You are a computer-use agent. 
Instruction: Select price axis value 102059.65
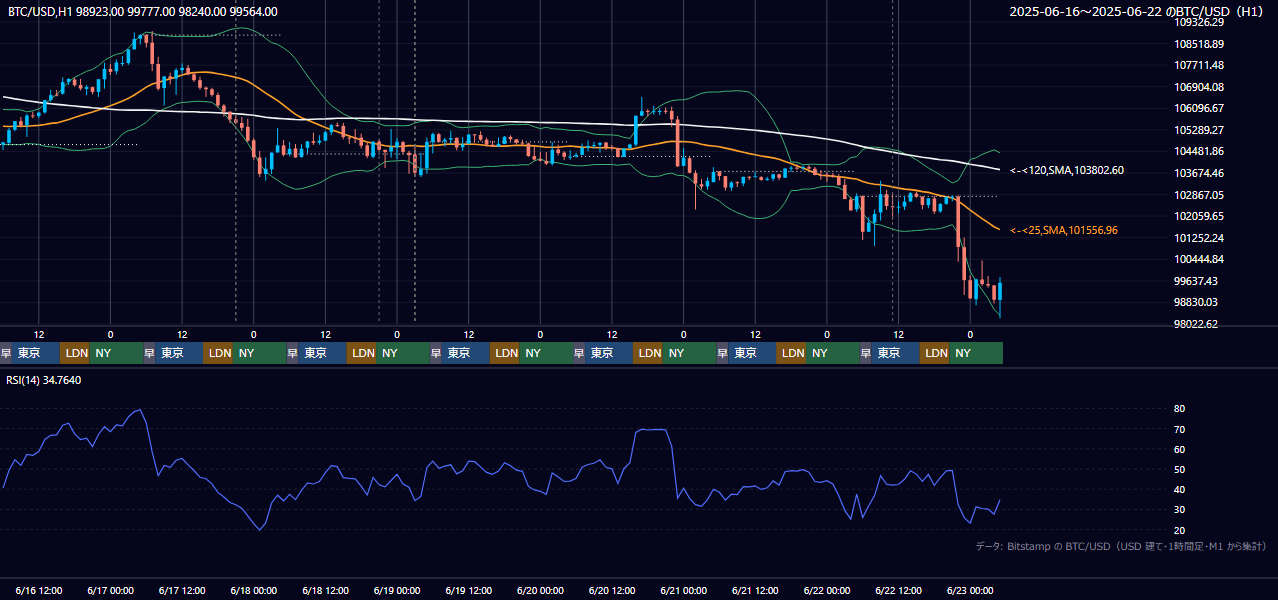click(1200, 216)
